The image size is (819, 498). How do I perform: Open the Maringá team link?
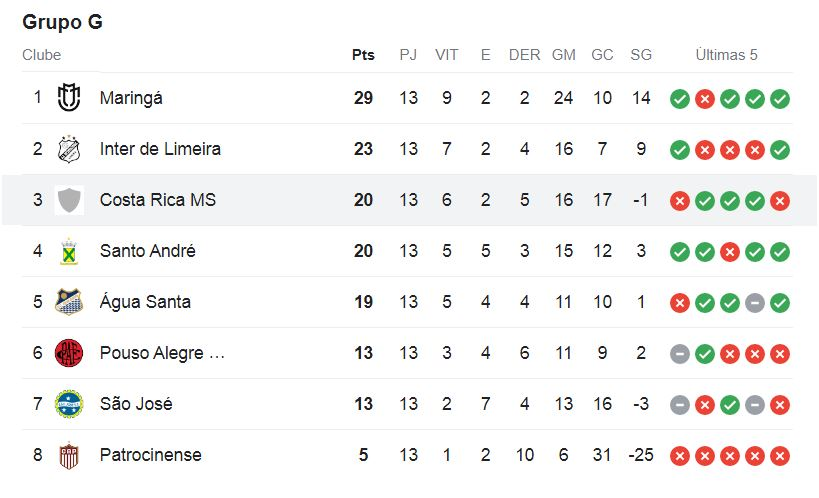point(131,98)
